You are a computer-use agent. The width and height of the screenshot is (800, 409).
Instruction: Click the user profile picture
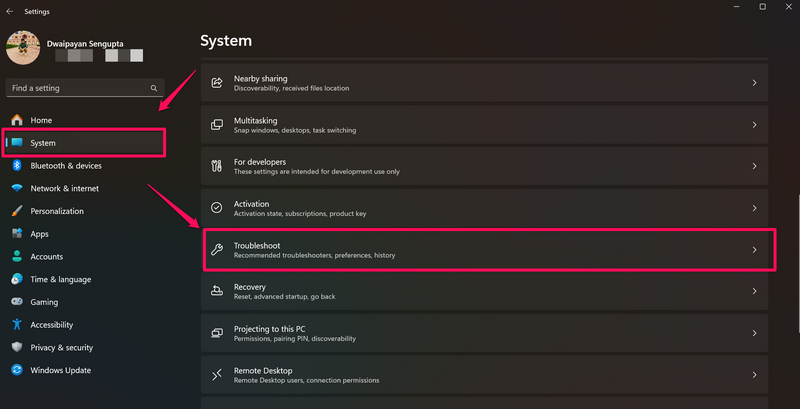(x=23, y=48)
